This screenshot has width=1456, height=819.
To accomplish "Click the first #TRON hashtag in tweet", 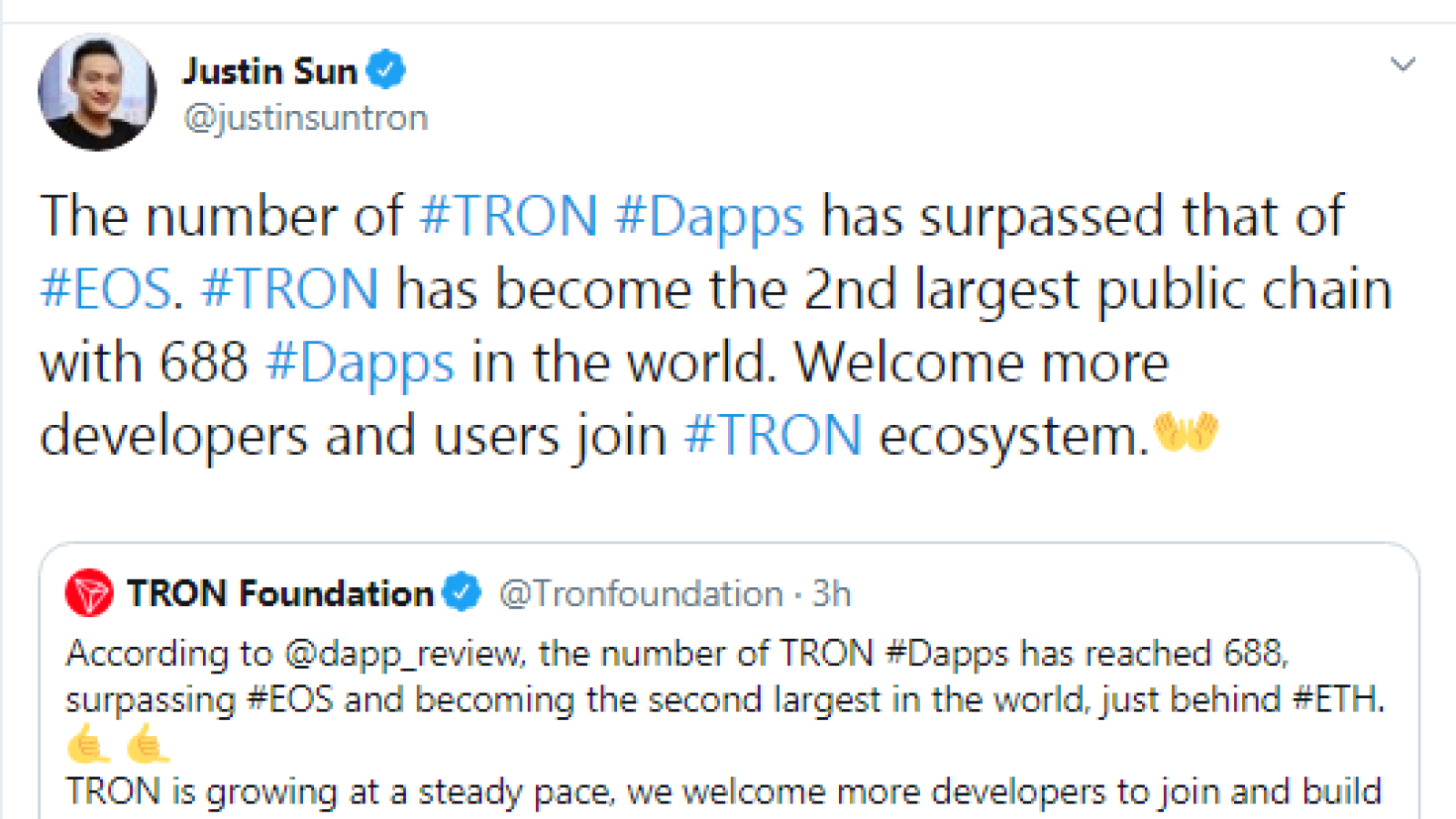I will (509, 217).
